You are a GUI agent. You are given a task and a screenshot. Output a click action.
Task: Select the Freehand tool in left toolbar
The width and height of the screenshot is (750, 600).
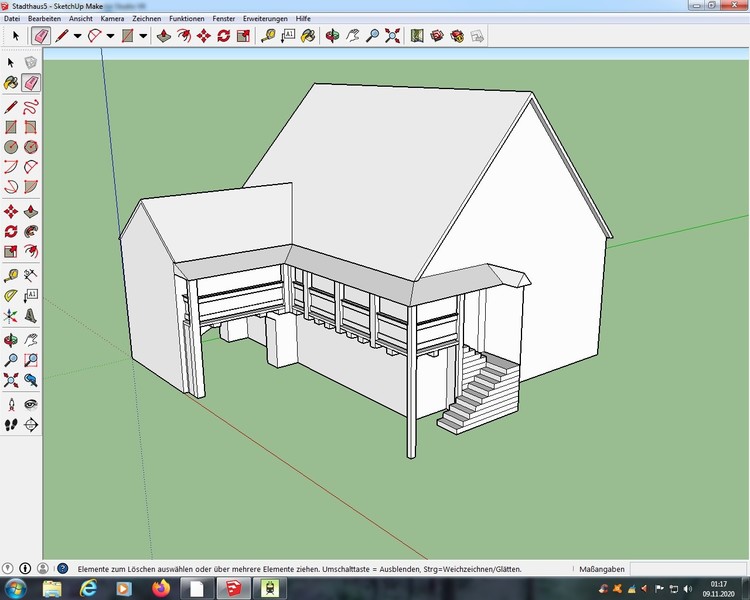31,107
